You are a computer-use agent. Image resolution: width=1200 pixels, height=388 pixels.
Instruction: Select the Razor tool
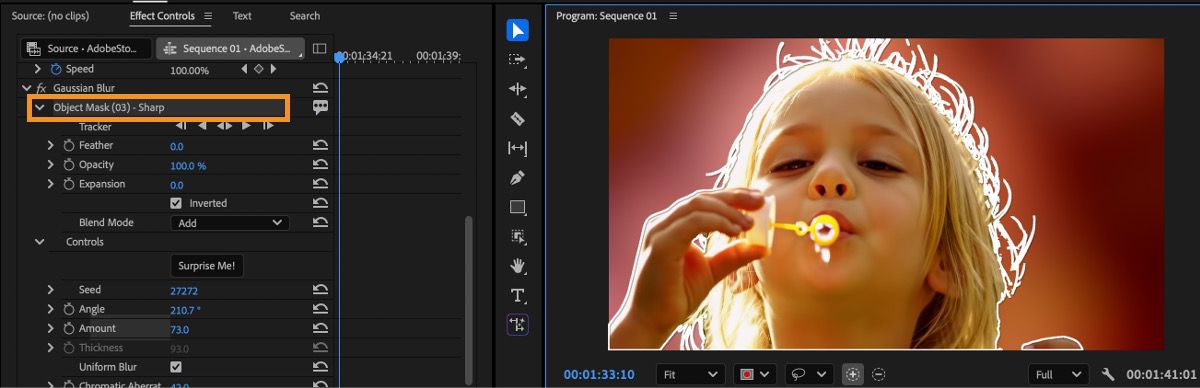518,119
